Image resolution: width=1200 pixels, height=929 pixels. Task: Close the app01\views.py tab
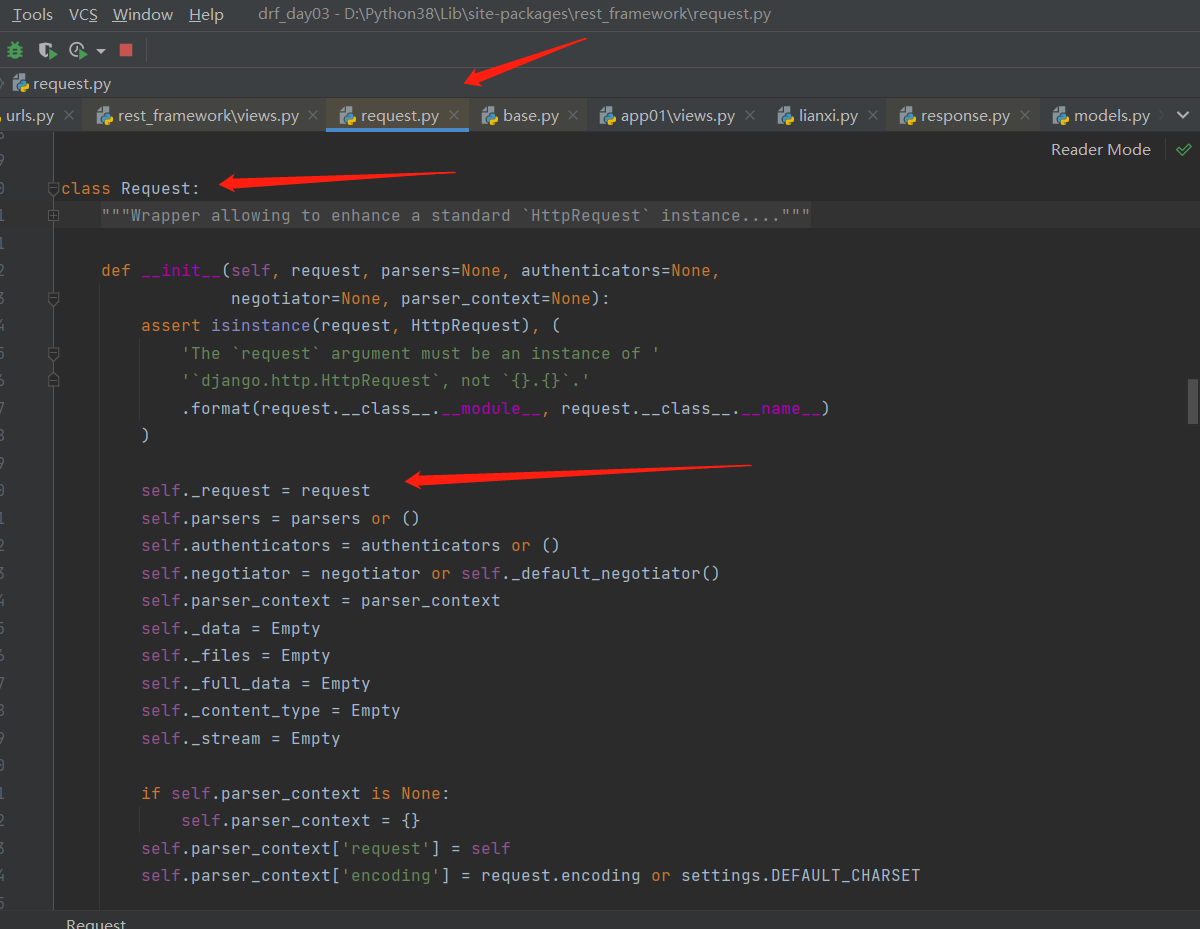pyautogui.click(x=750, y=116)
